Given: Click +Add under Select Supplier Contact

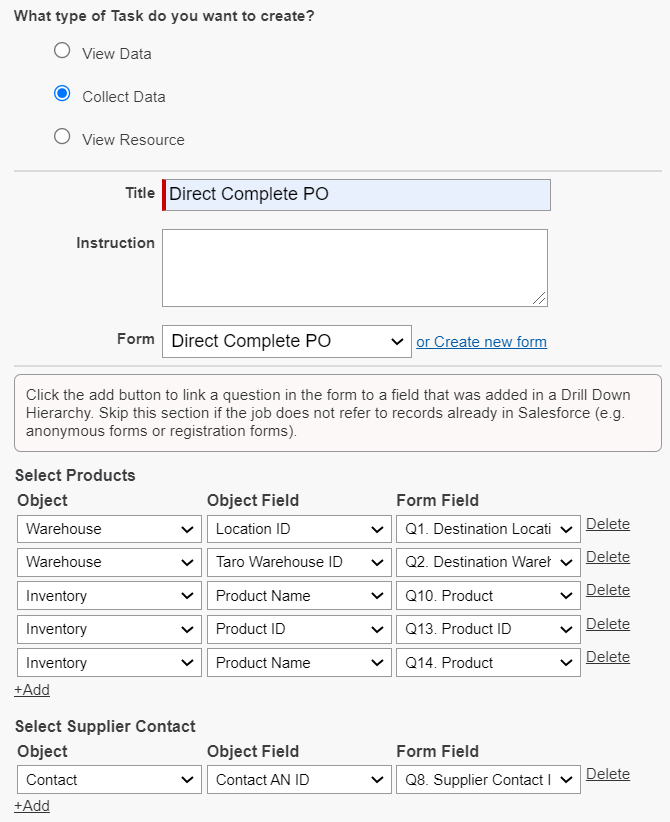Looking at the screenshot, I should [x=32, y=806].
